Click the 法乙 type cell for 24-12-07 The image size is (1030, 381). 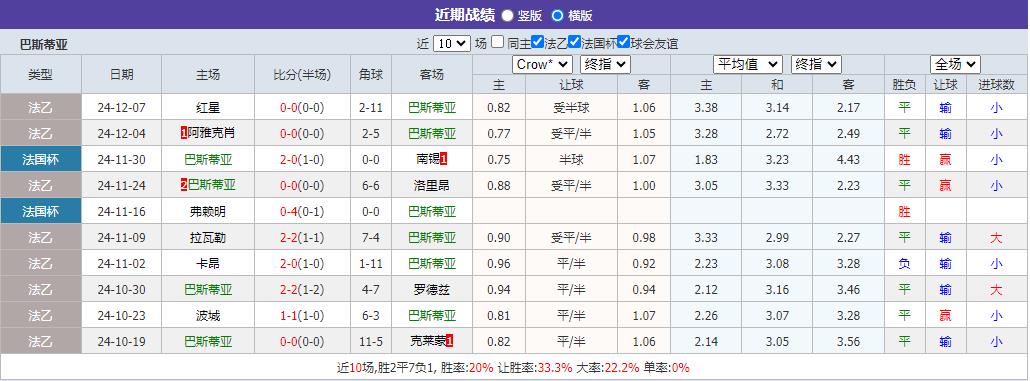click(x=41, y=108)
